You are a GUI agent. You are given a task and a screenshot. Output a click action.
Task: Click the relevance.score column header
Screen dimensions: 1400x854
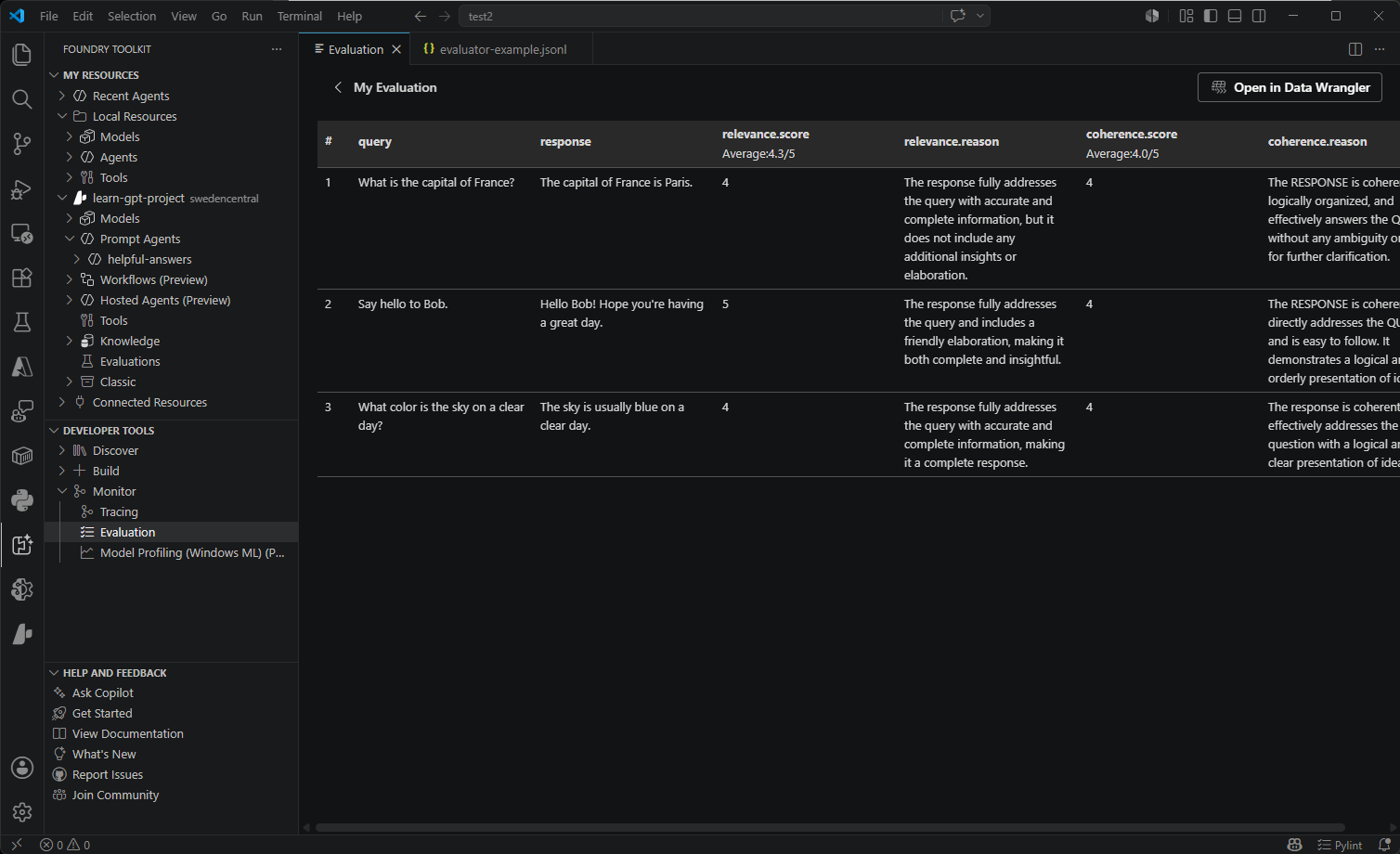point(766,135)
